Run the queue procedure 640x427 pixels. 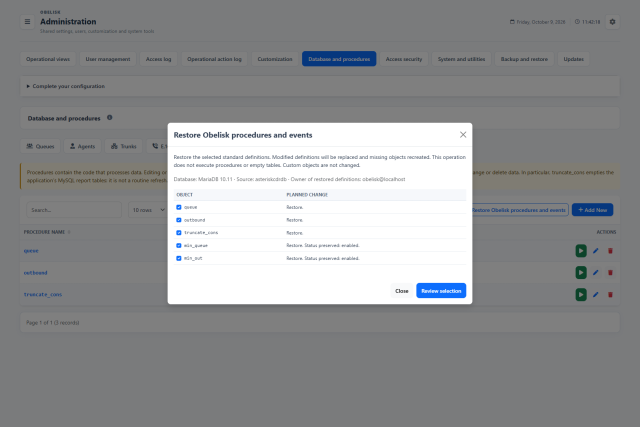(581, 251)
